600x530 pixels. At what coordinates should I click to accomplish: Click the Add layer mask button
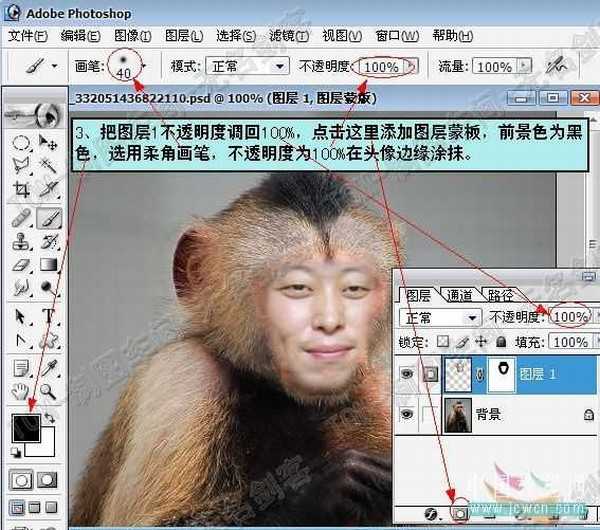click(x=461, y=513)
